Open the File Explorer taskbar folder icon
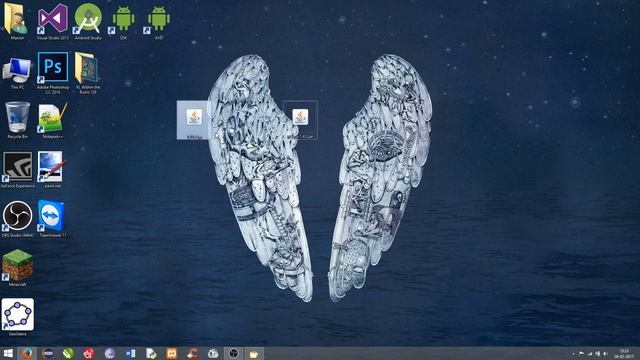 [254, 353]
